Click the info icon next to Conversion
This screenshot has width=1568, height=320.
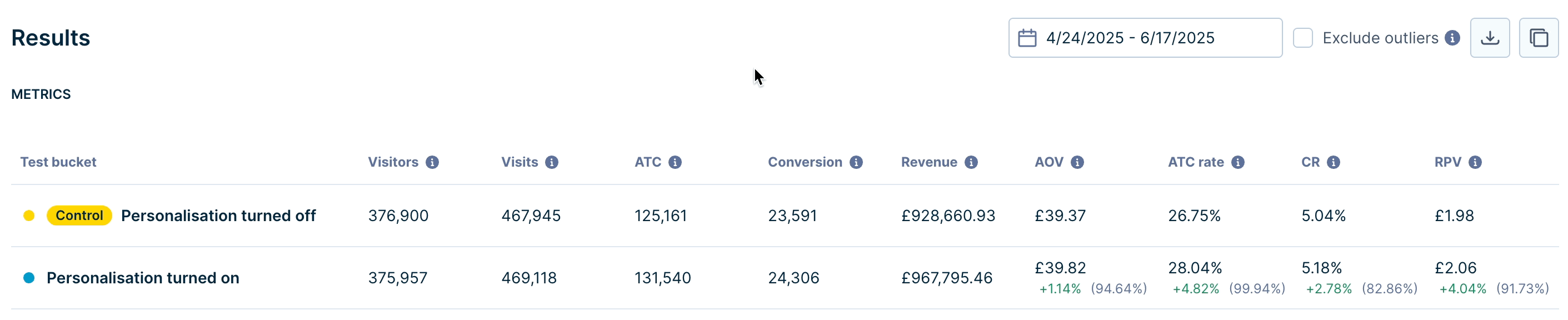[x=856, y=162]
